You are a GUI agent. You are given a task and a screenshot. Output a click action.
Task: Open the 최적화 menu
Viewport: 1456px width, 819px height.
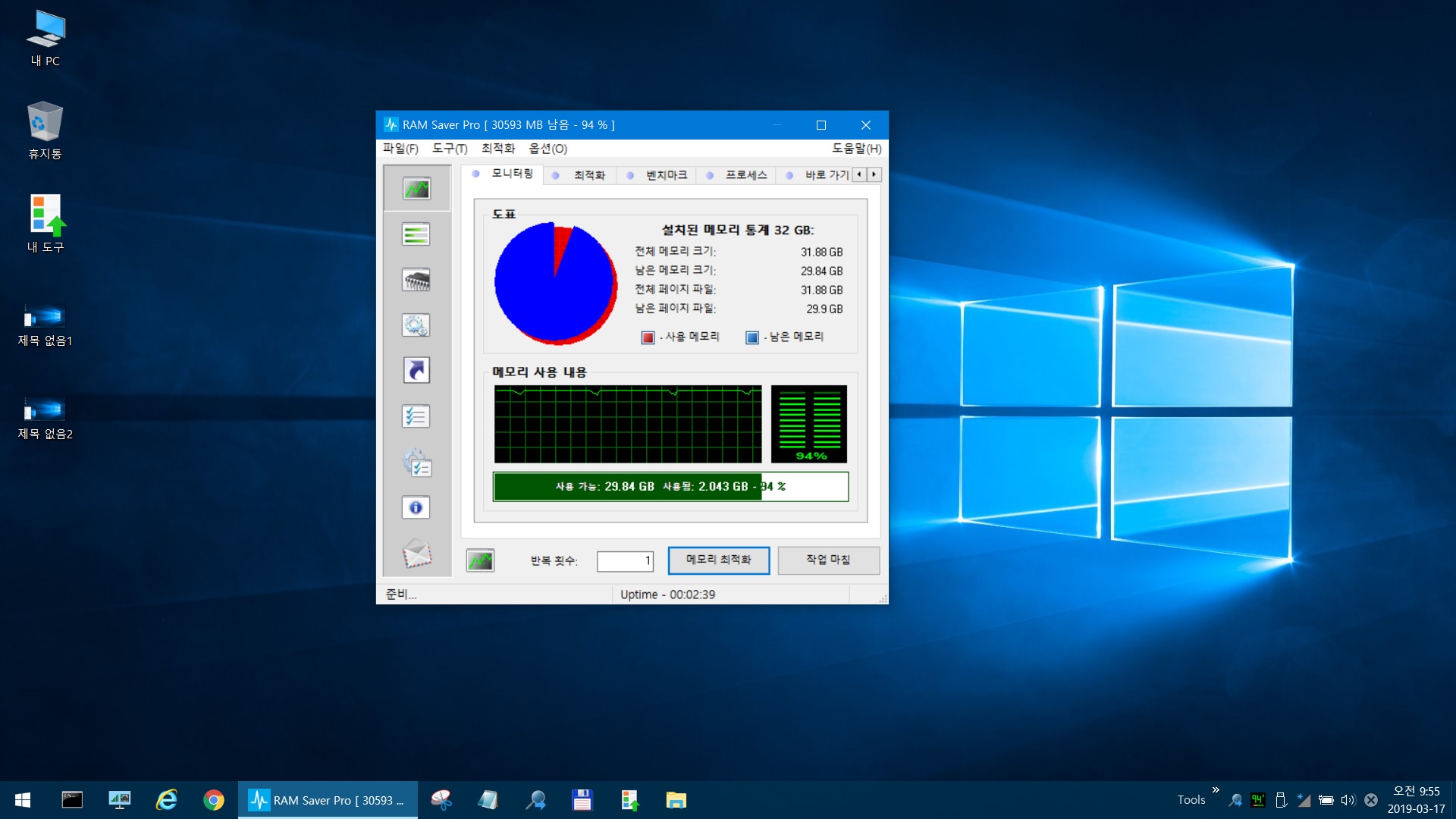pos(498,149)
